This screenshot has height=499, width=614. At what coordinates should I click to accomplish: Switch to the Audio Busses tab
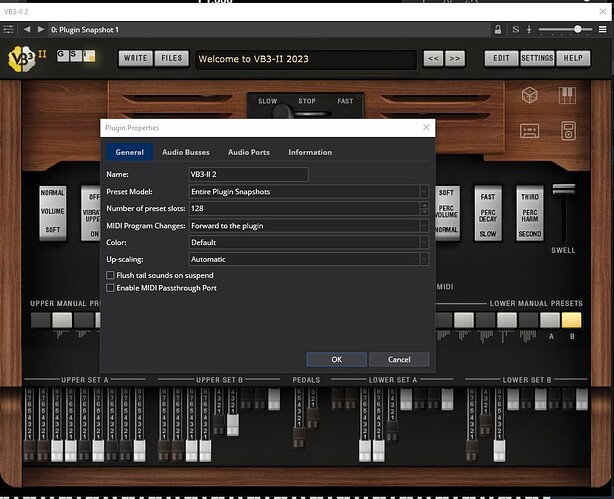pyautogui.click(x=186, y=152)
